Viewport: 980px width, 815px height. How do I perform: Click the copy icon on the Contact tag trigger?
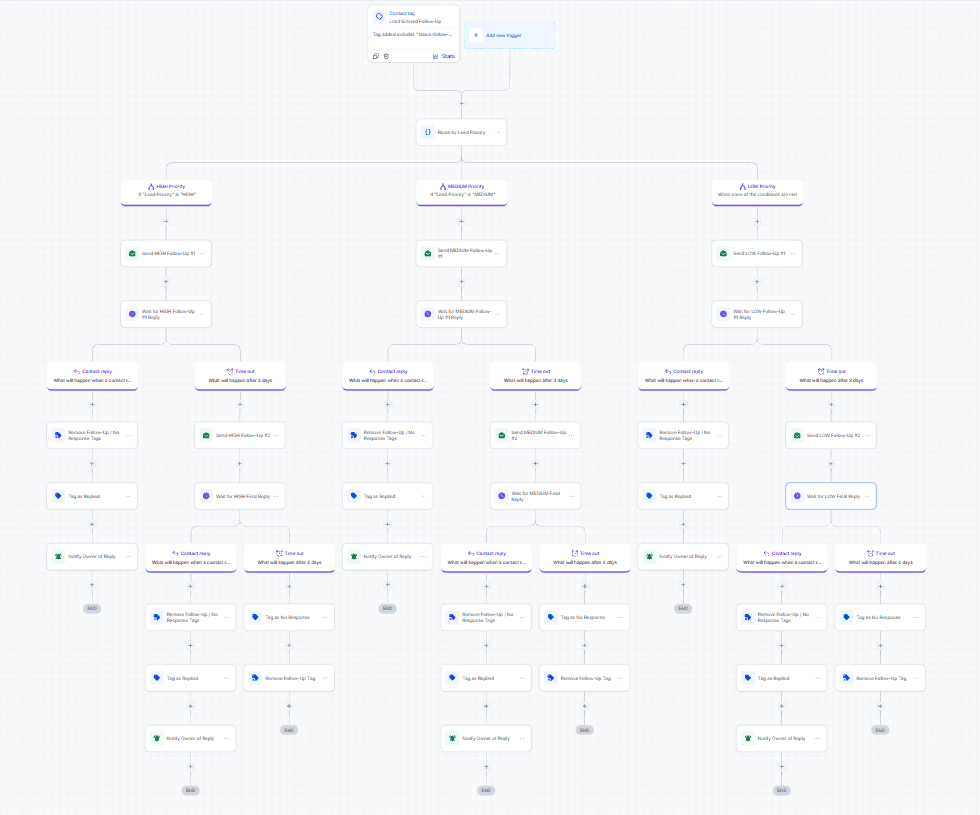coord(376,56)
